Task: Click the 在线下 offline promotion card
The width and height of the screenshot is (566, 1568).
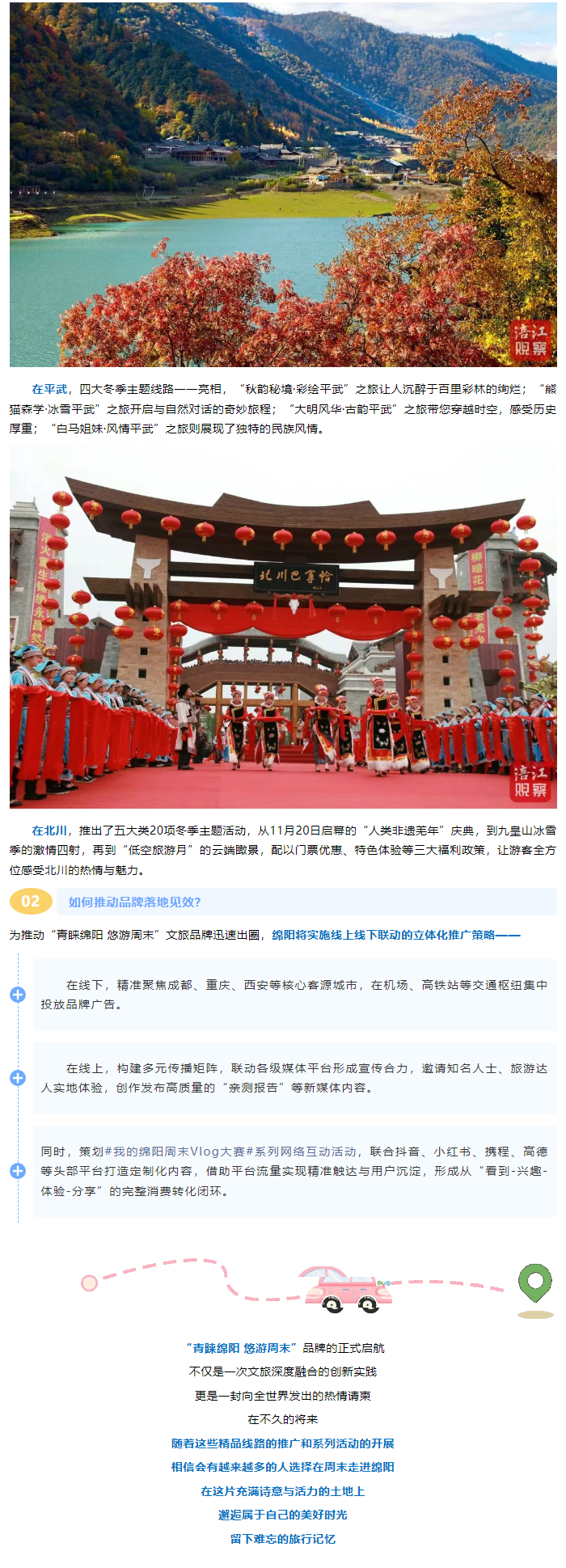Action: pos(295,995)
